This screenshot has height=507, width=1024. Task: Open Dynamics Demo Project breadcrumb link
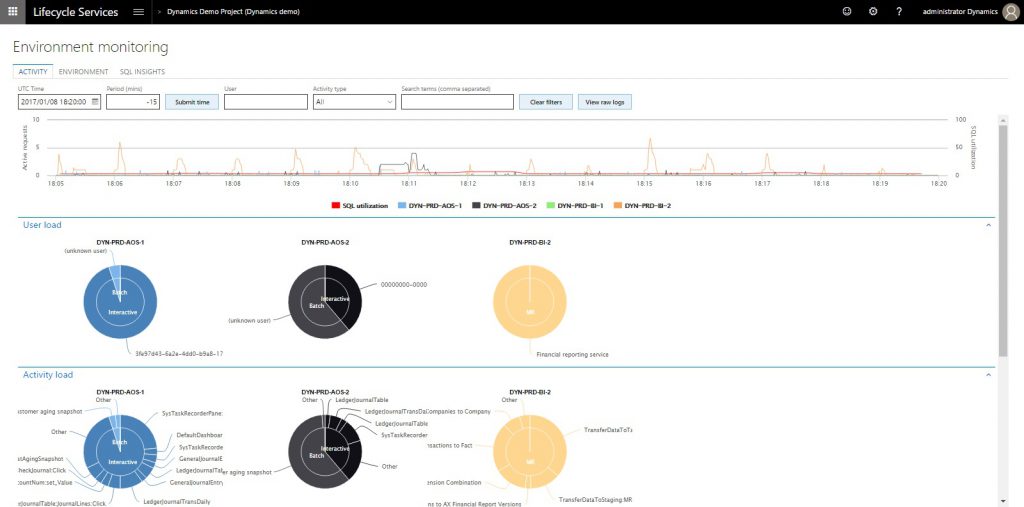click(233, 12)
